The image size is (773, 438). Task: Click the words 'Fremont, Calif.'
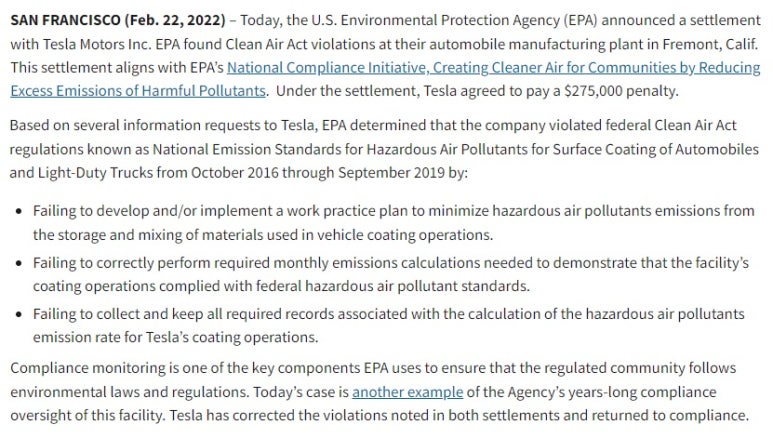pos(710,44)
